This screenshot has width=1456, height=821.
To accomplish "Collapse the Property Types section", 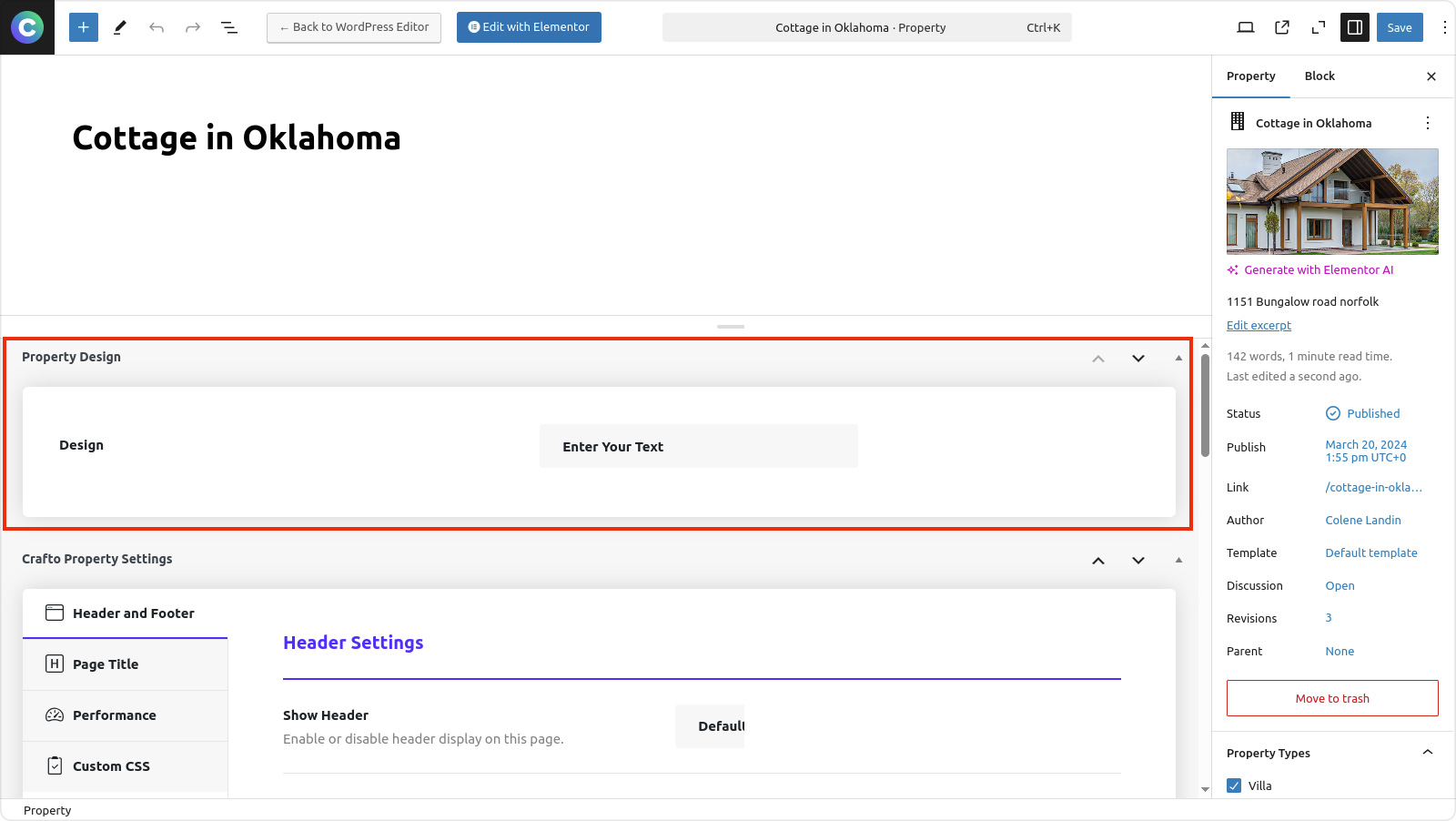I will pos(1427,753).
